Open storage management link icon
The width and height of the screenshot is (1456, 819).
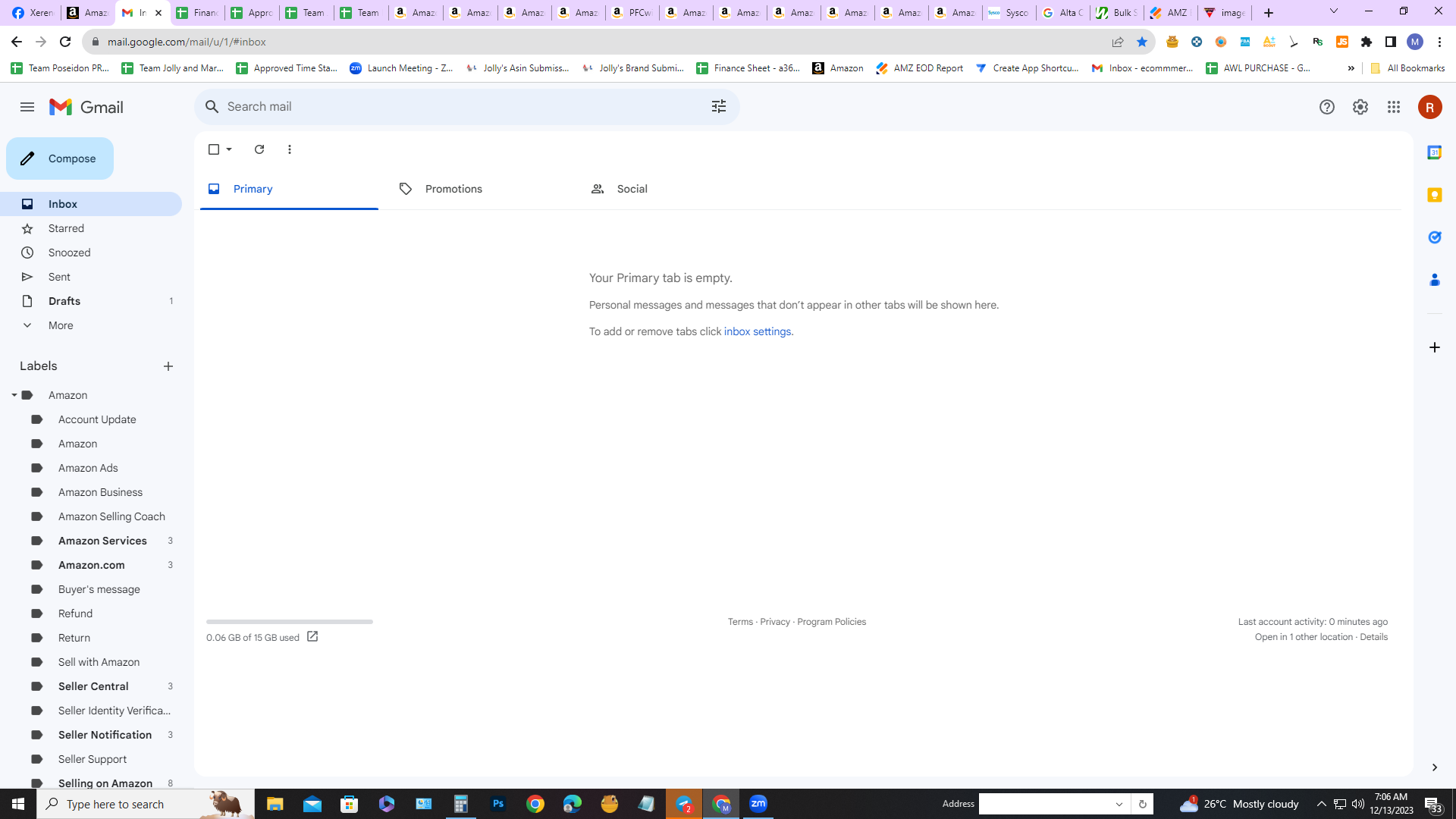pyautogui.click(x=312, y=637)
